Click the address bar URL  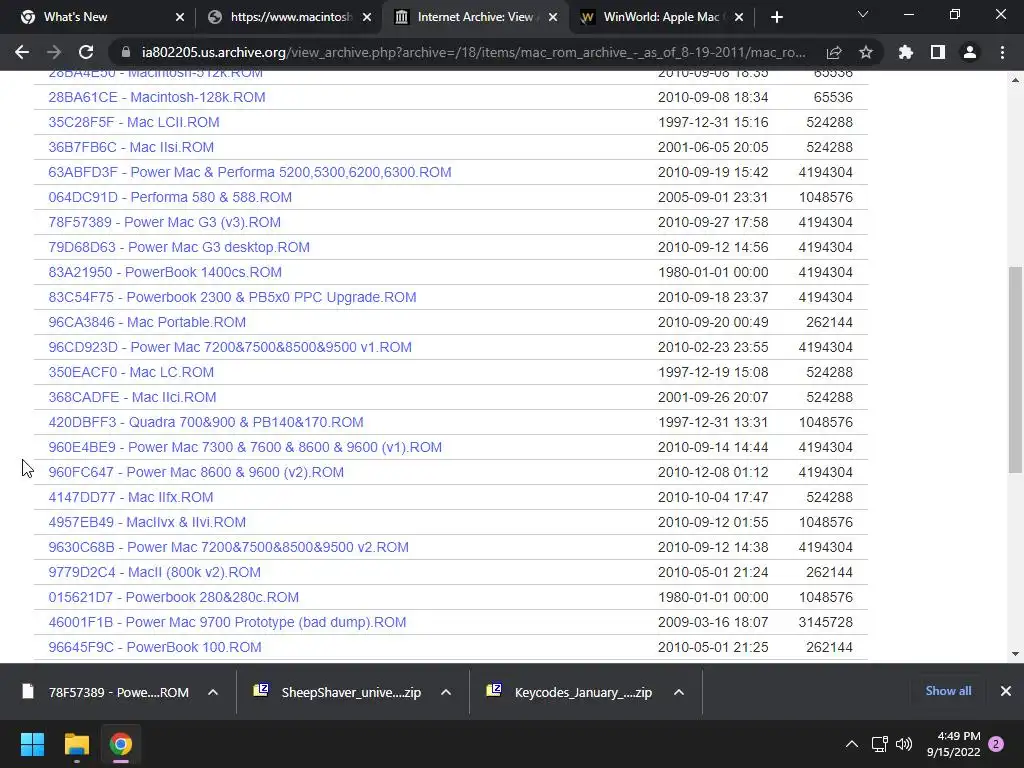pos(473,52)
